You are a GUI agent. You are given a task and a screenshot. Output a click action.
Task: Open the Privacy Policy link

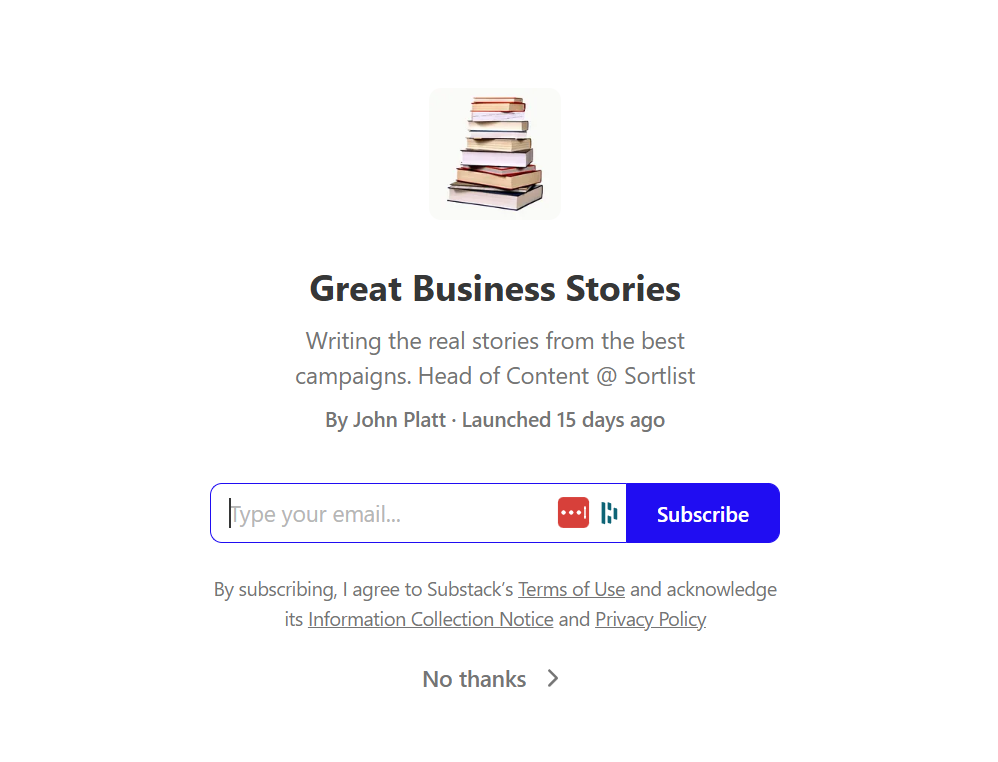click(x=650, y=619)
